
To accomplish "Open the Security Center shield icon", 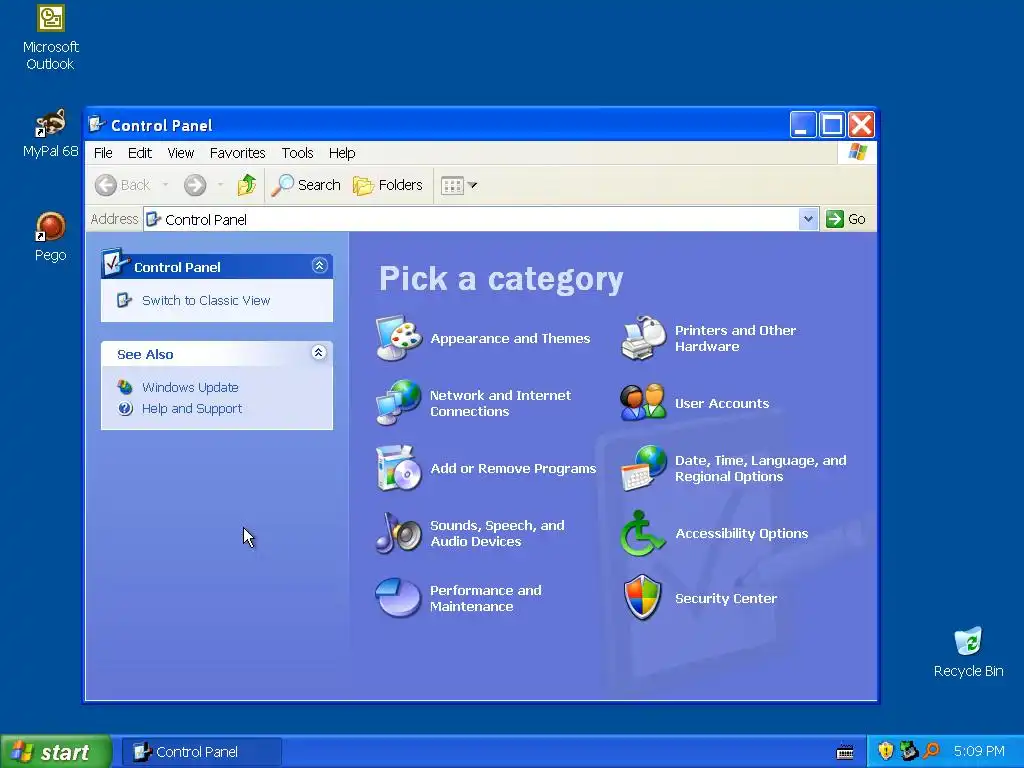I will click(x=644, y=598).
